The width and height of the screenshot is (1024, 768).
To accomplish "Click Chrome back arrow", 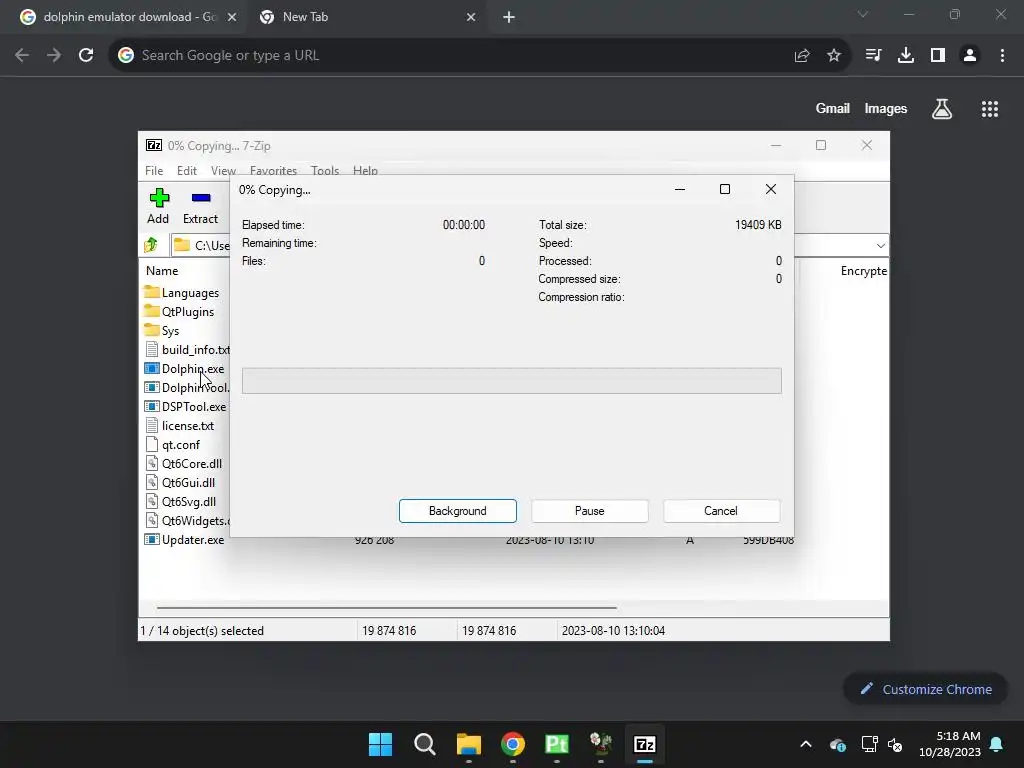I will point(22,56).
